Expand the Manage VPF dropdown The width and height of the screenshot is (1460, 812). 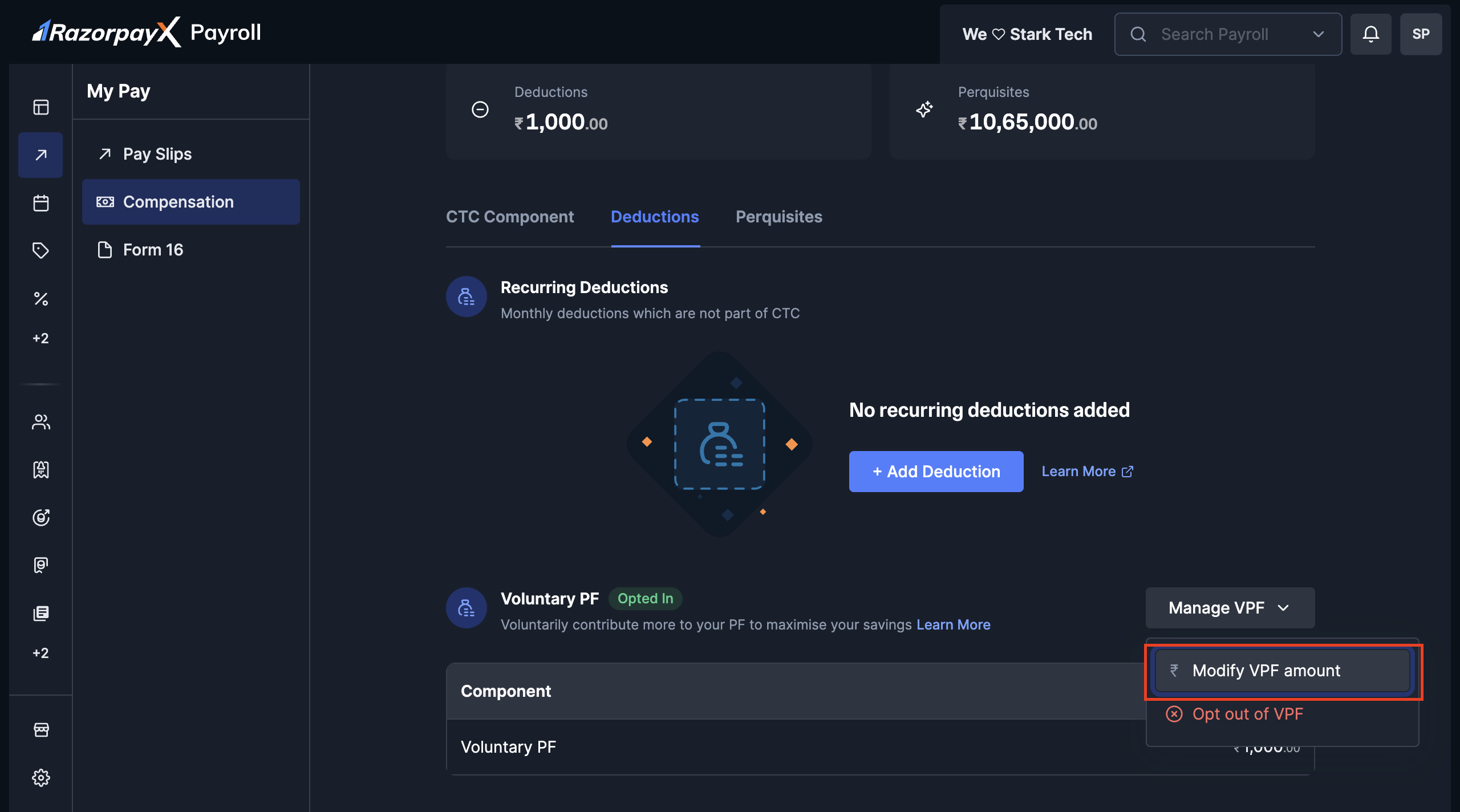click(x=1230, y=608)
